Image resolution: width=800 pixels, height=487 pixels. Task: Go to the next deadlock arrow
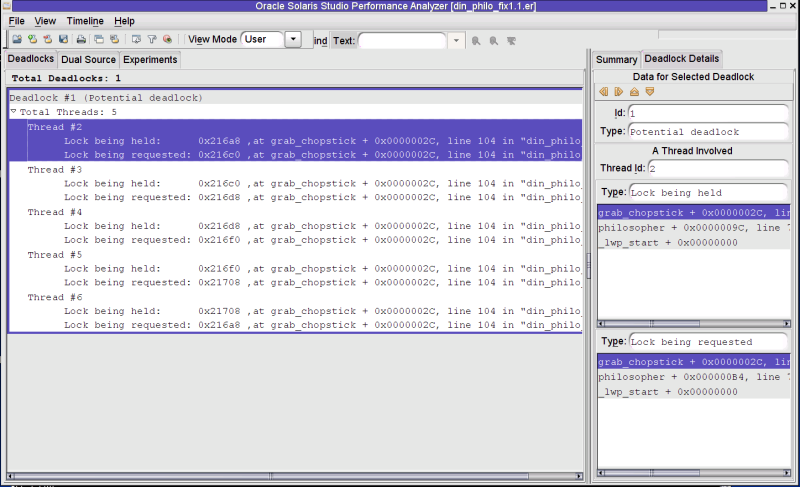coord(619,92)
